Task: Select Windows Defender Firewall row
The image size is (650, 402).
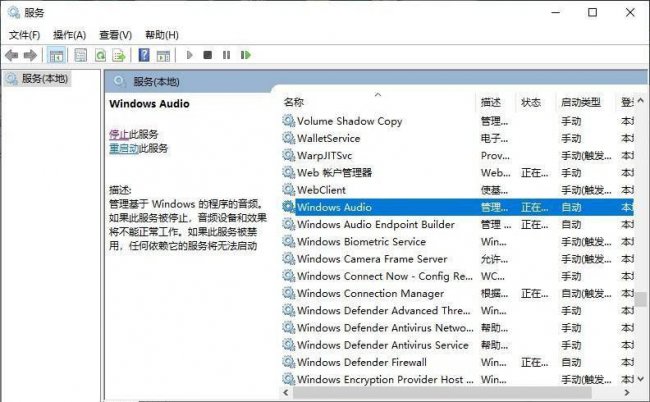Action: click(458, 362)
